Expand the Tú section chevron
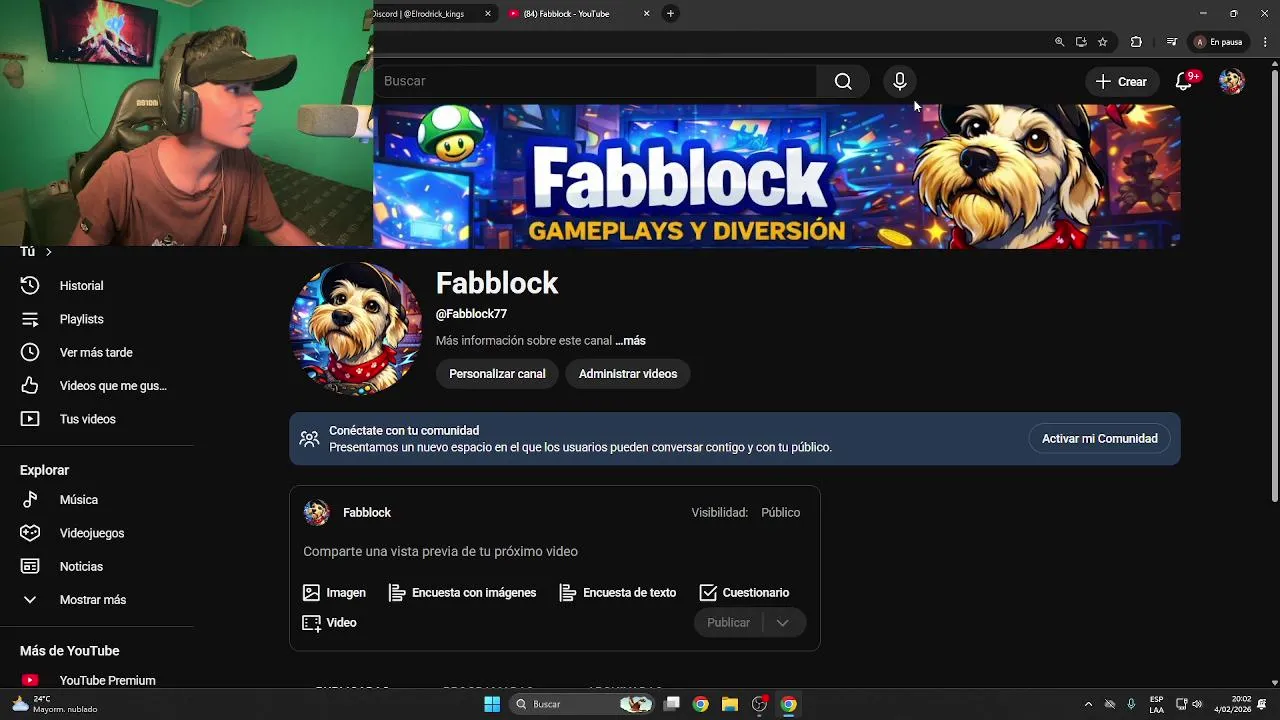Viewport: 1280px width, 720px height. pyautogui.click(x=48, y=252)
